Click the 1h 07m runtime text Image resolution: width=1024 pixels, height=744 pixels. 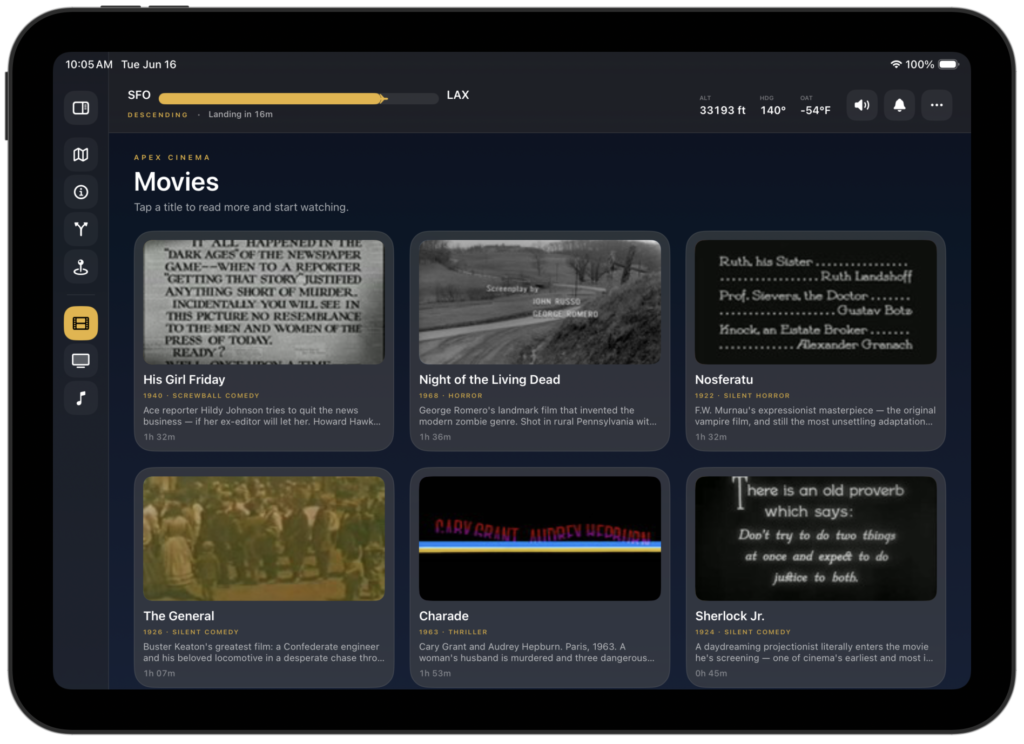click(159, 673)
